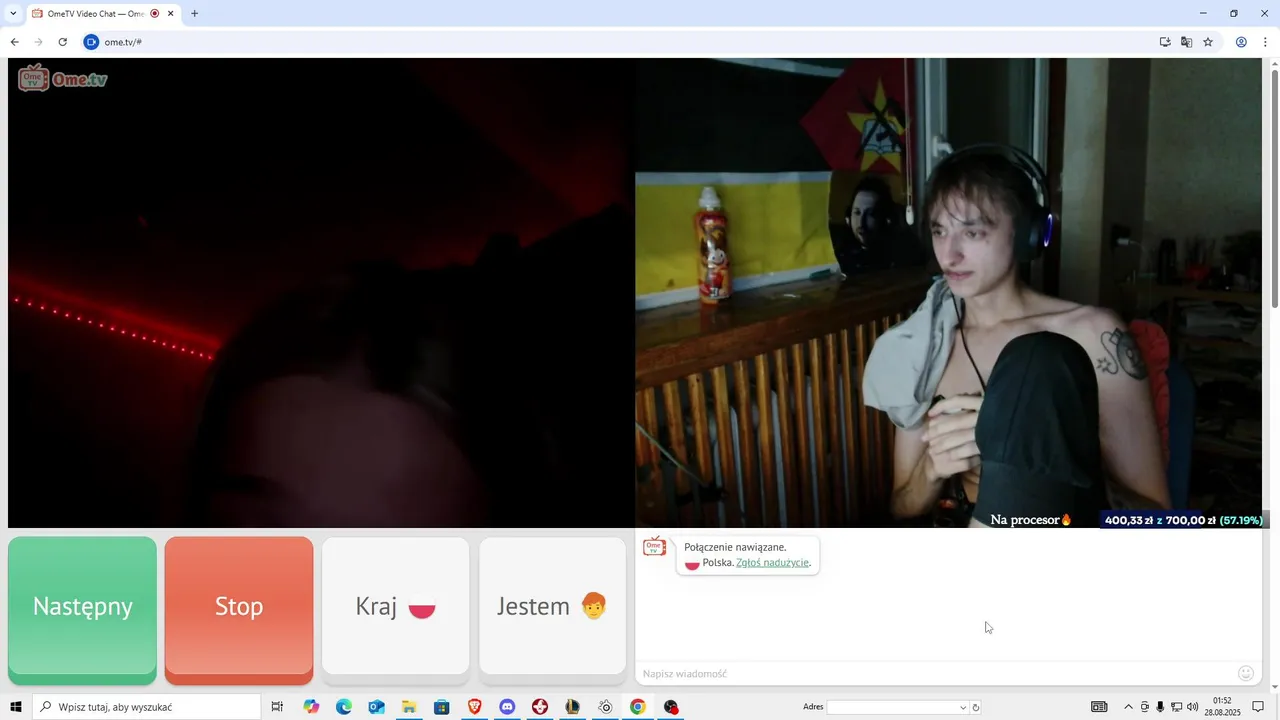1280x720 pixels.
Task: Open the install app icon in address bar
Action: pyautogui.click(x=1165, y=42)
